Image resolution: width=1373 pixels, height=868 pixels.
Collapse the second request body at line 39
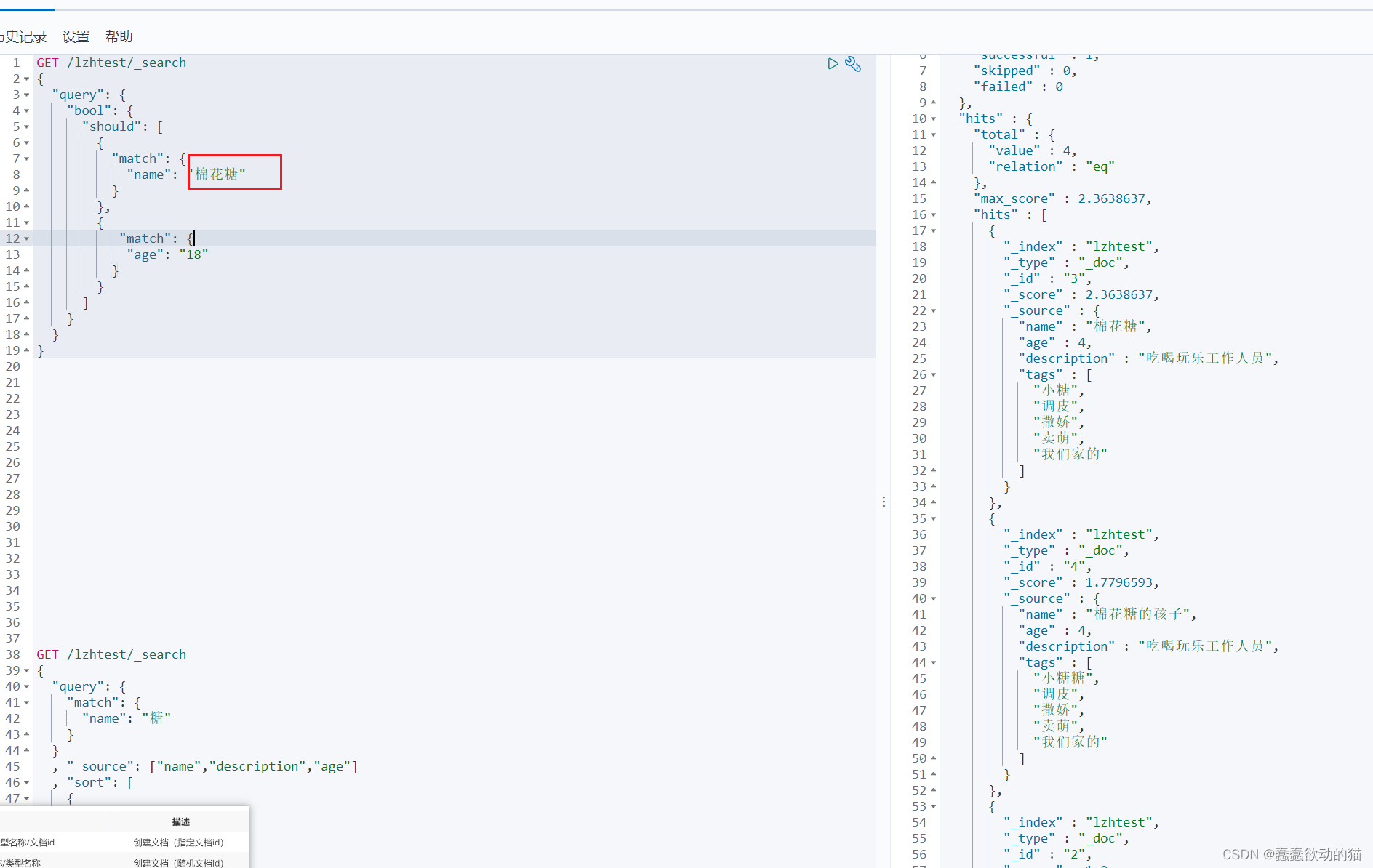tap(27, 671)
